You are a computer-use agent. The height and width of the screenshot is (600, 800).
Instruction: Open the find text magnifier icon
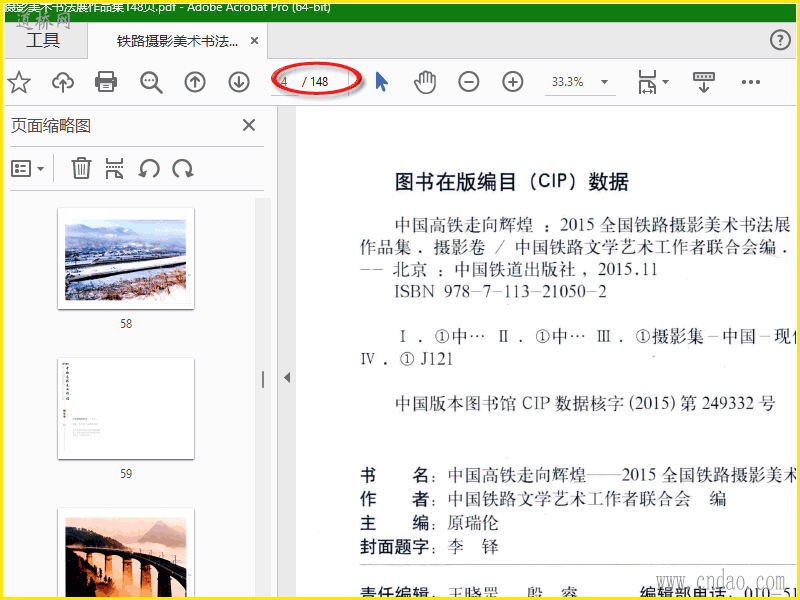pos(151,82)
